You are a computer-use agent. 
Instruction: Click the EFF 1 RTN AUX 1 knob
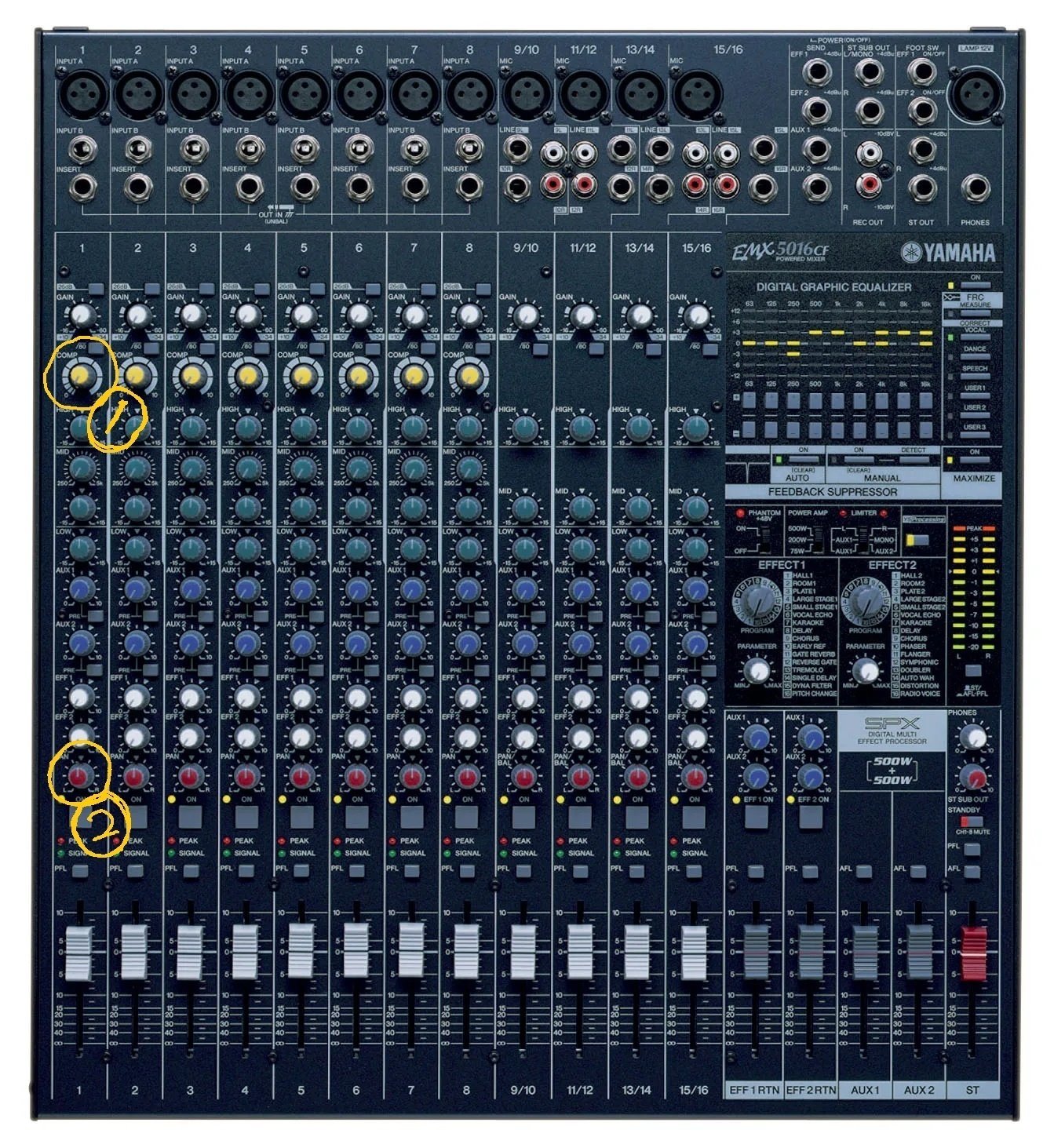point(757,738)
